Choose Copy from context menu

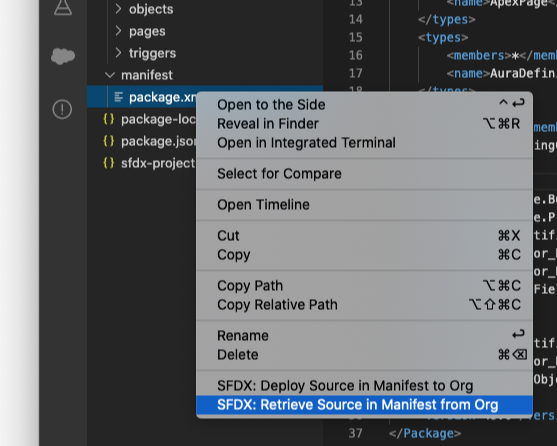click(364, 255)
